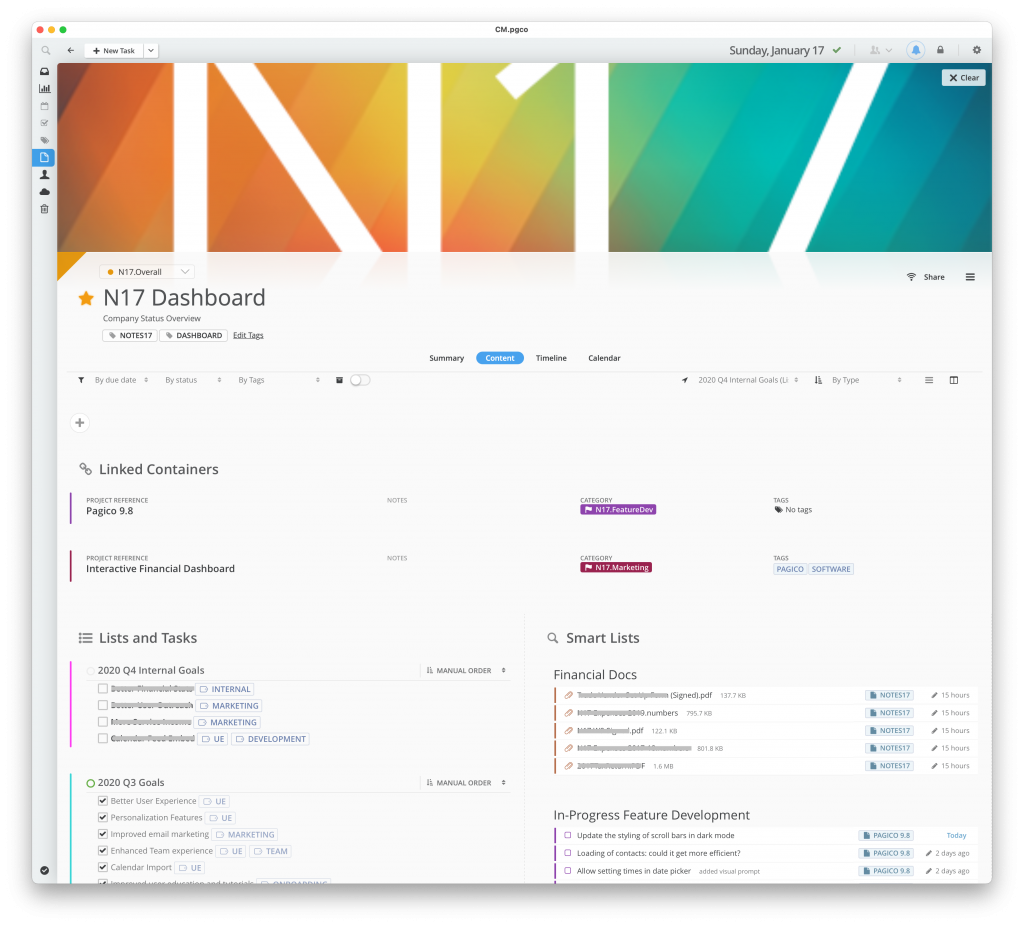Select the Content tab
The image size is (1024, 926).
[x=500, y=358]
